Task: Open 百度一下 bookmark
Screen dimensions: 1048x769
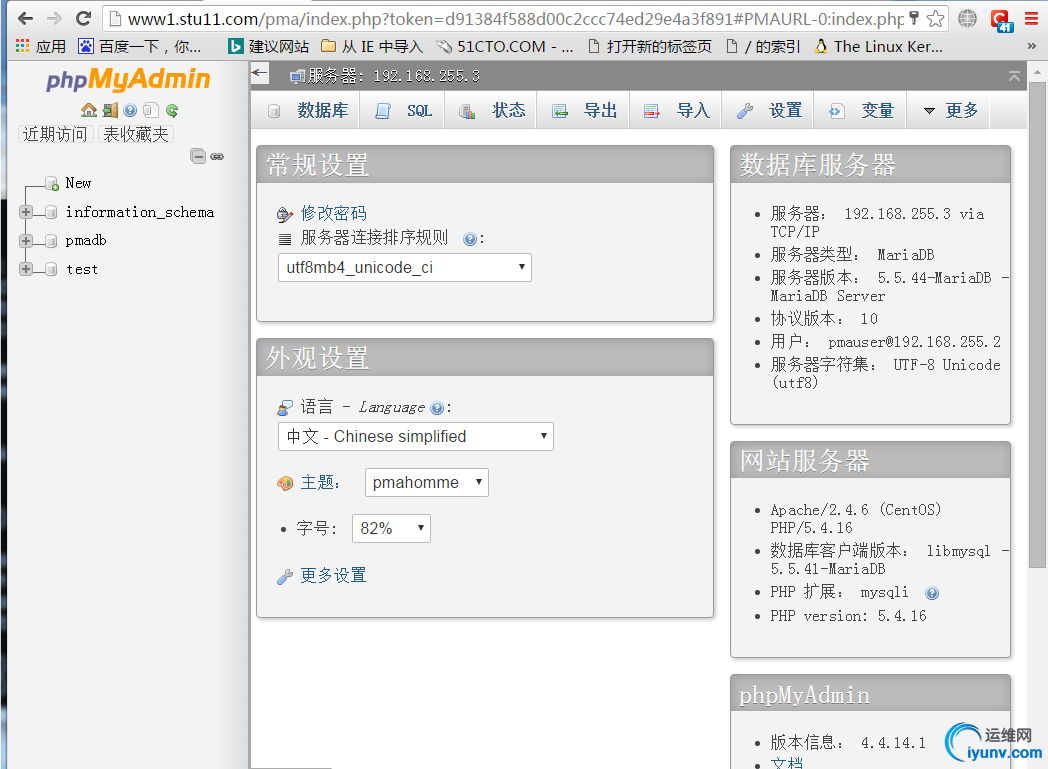Action: (140, 46)
